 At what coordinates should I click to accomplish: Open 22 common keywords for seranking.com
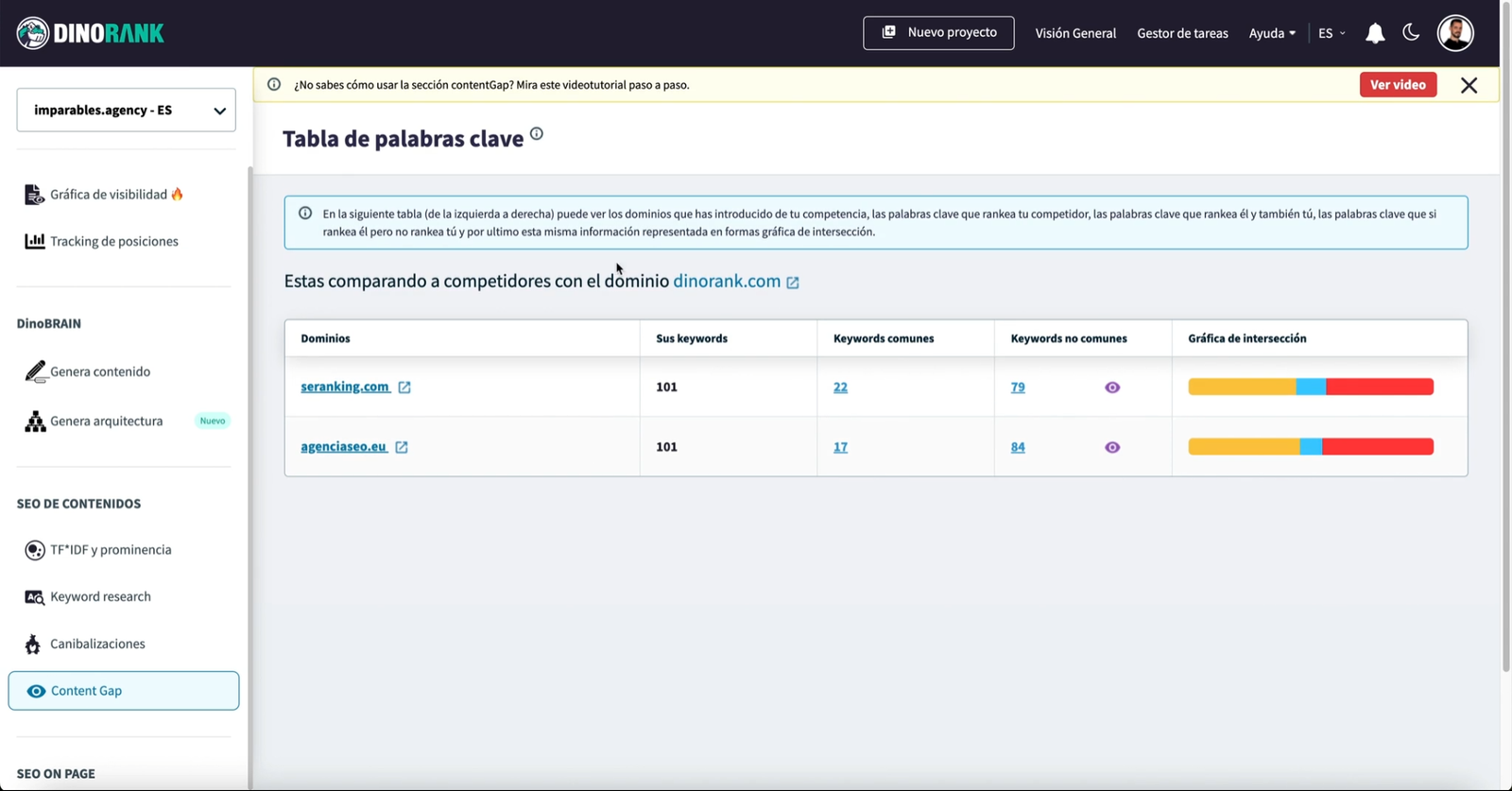840,387
